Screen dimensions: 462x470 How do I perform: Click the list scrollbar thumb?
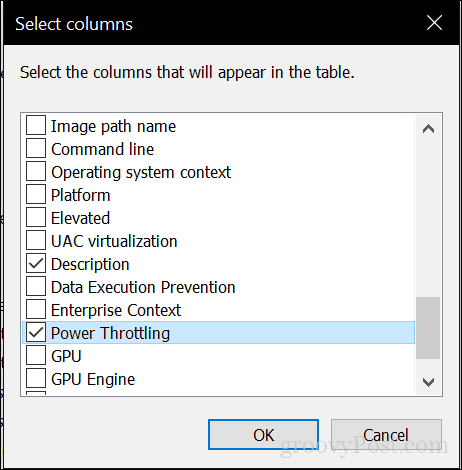point(428,328)
